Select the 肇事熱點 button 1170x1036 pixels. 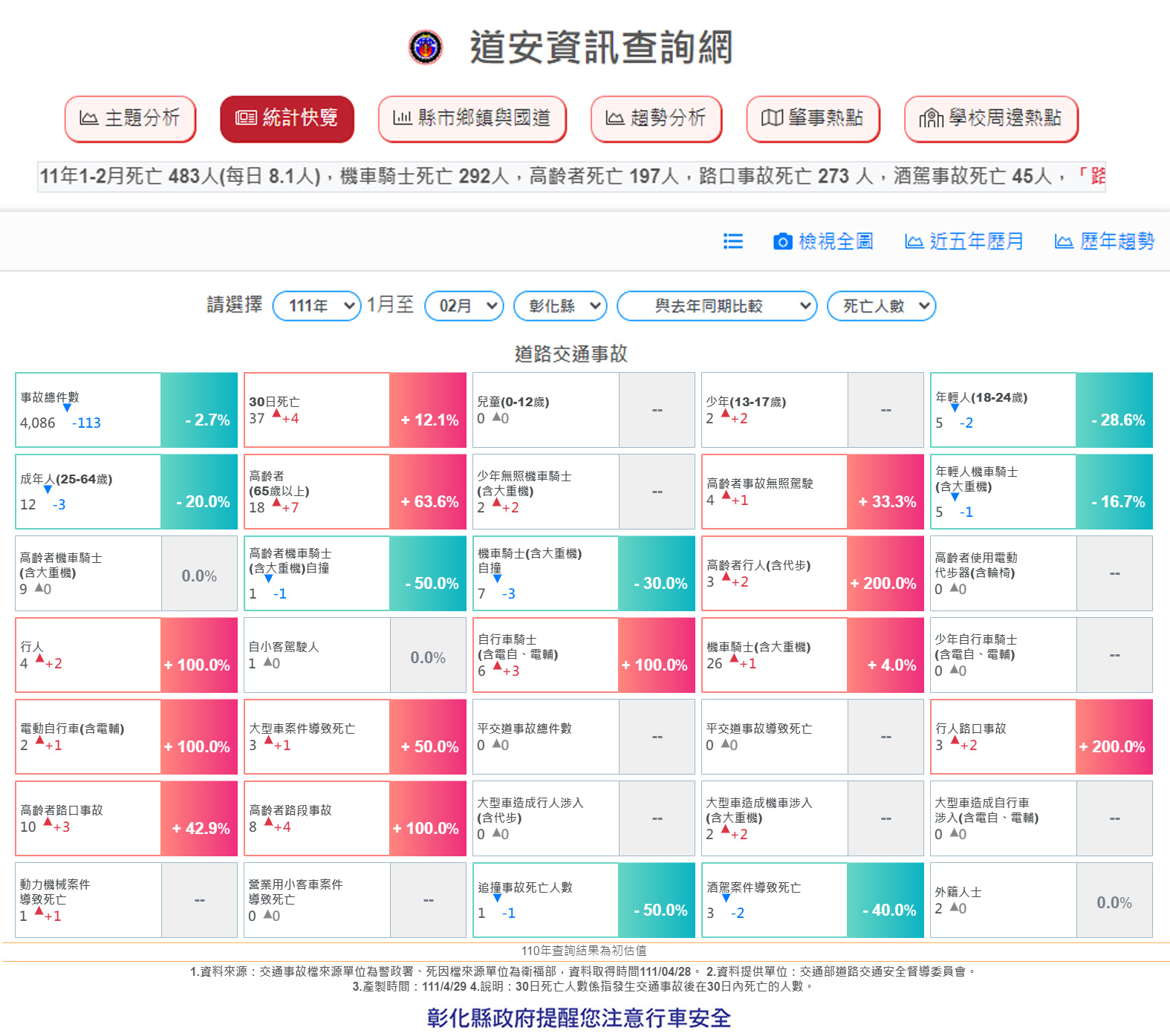[813, 118]
